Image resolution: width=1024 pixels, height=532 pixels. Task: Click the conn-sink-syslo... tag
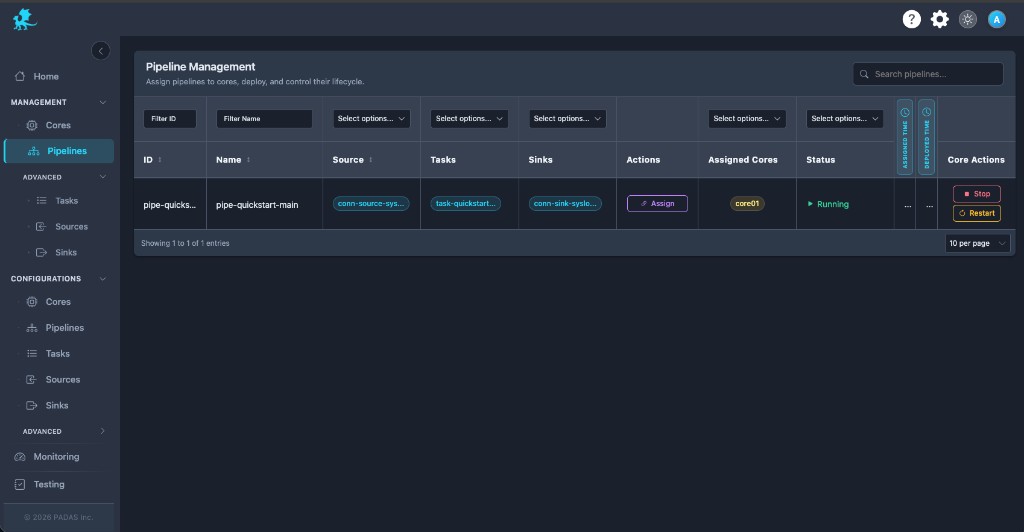[x=565, y=204]
